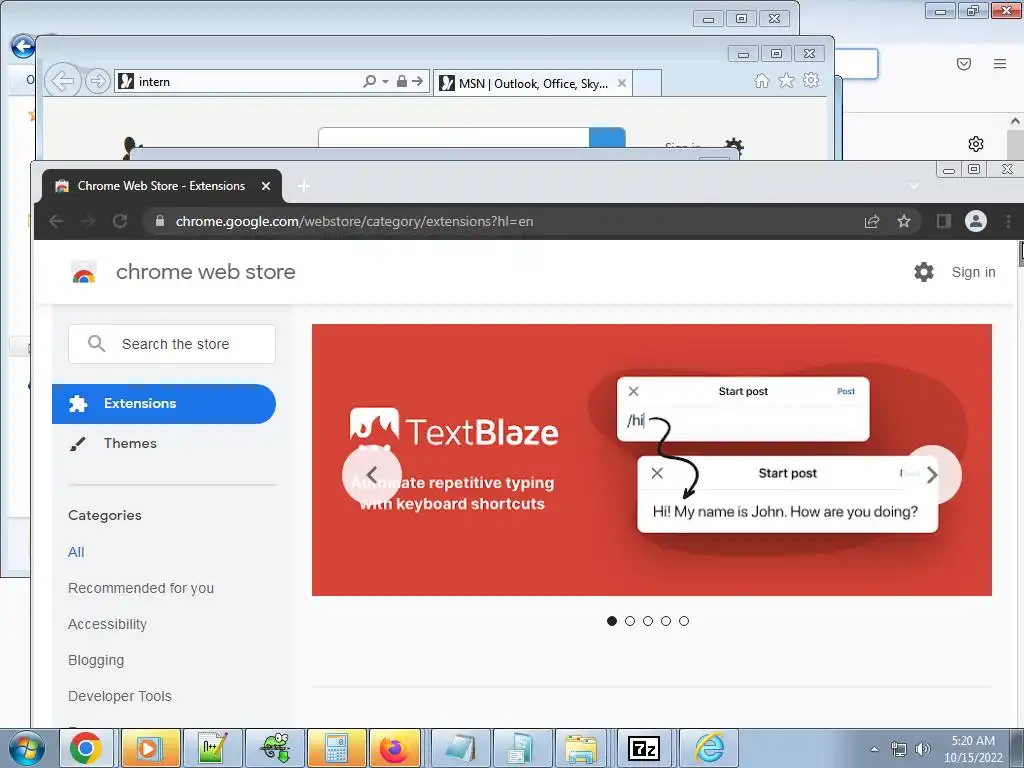Image resolution: width=1024 pixels, height=768 pixels.
Task: Select the first carousel dot
Action: (x=612, y=621)
